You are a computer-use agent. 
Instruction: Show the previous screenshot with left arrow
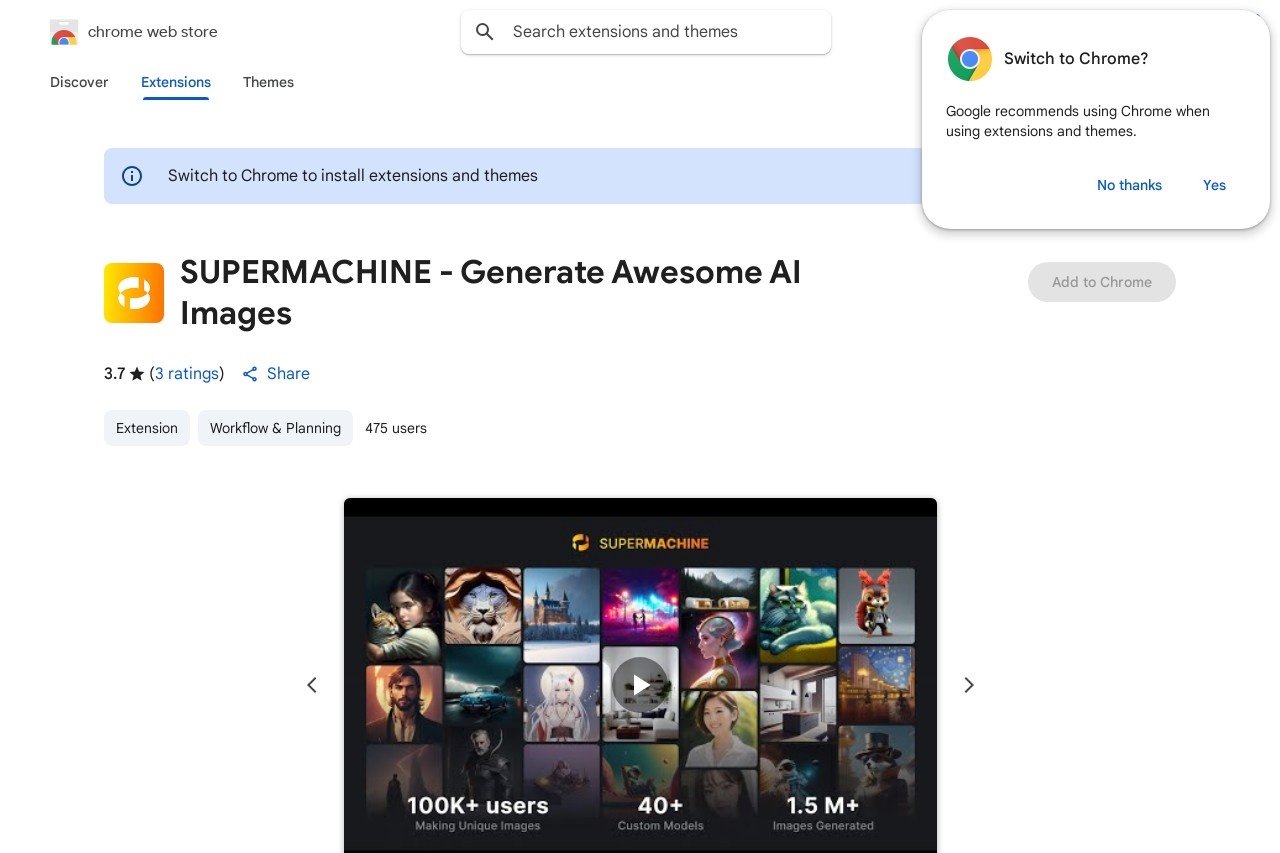(312, 685)
